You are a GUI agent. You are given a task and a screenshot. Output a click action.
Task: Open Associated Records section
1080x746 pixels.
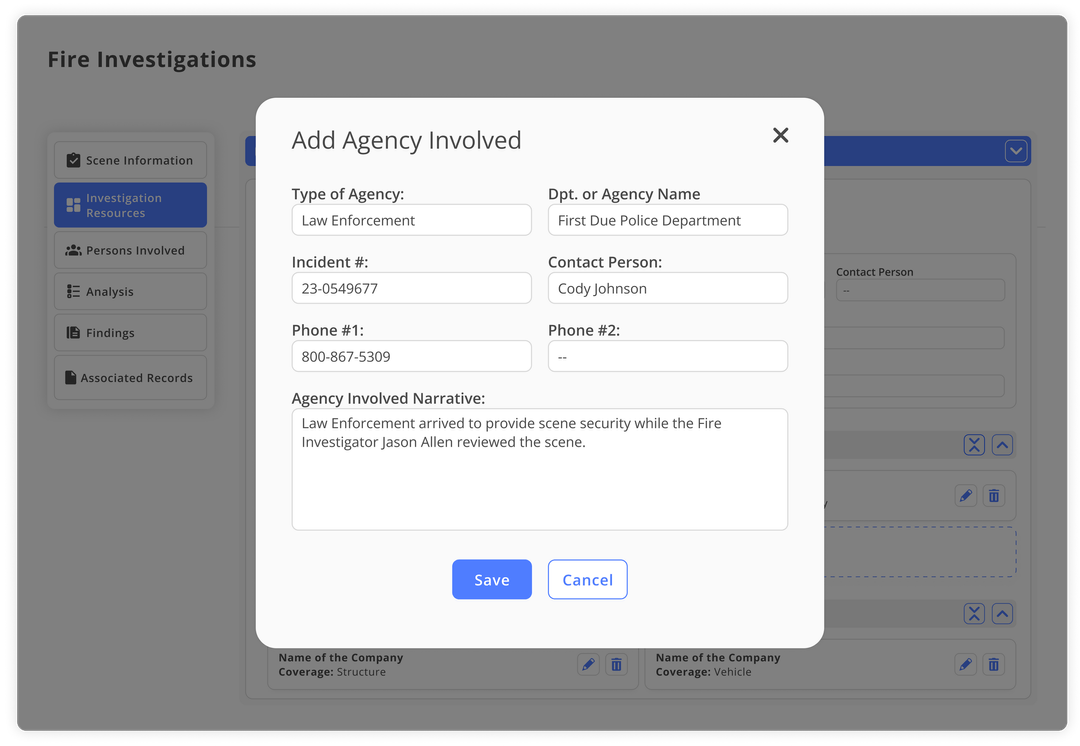(131, 377)
